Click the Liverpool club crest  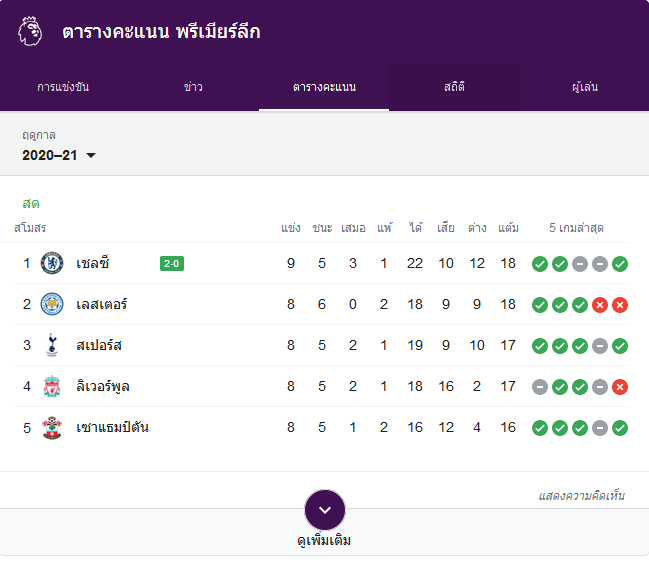(x=52, y=386)
